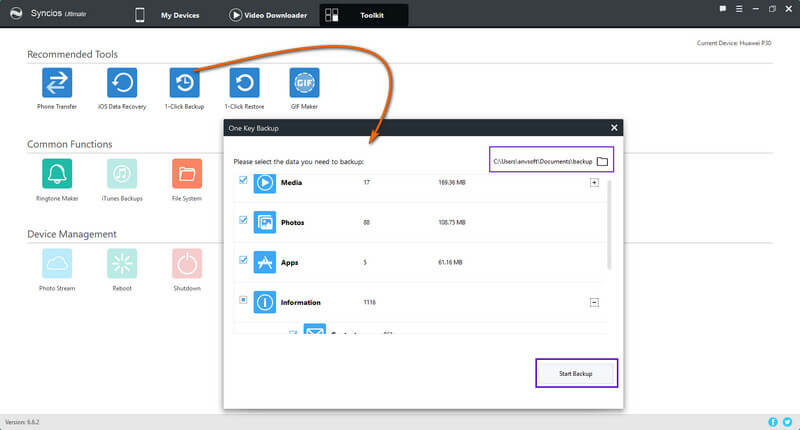Viewport: 800px width, 430px height.
Task: Click the Photos size value
Action: coord(452,222)
